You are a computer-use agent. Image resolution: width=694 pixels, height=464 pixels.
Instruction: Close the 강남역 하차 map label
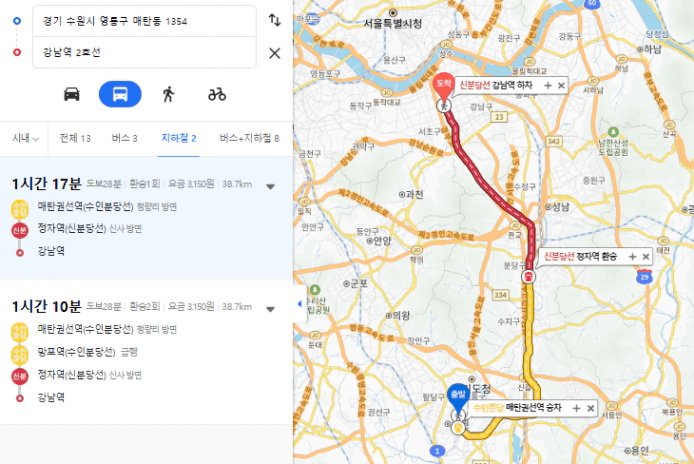pyautogui.click(x=561, y=85)
